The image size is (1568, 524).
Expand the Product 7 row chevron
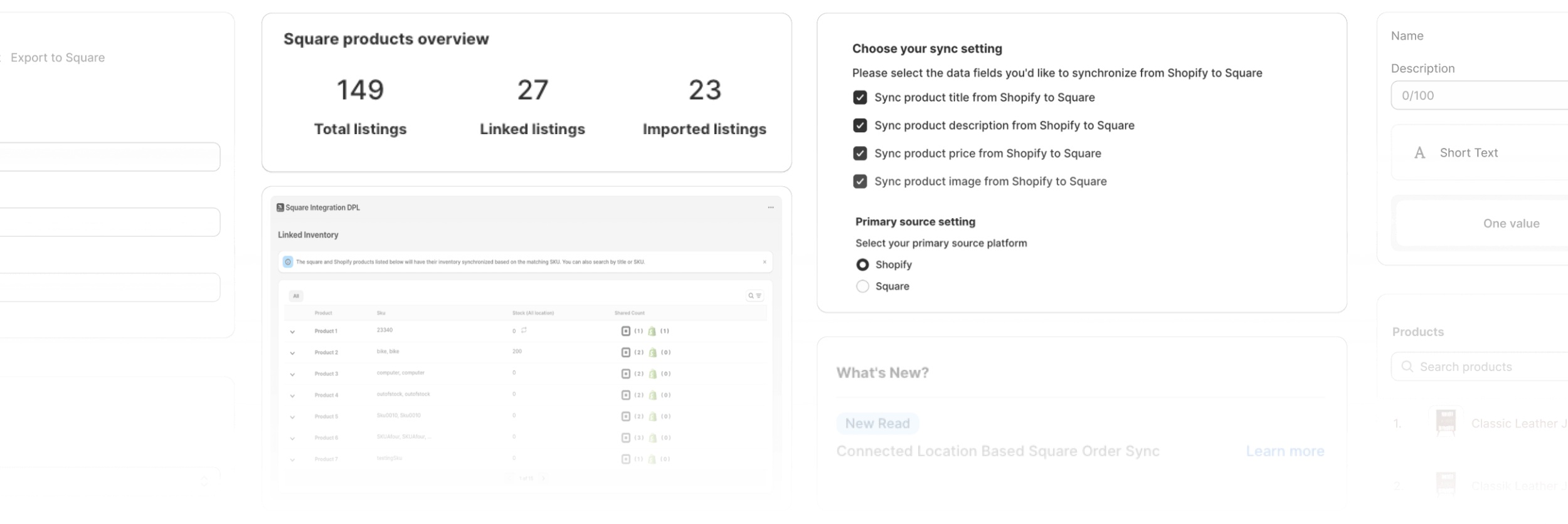(292, 459)
